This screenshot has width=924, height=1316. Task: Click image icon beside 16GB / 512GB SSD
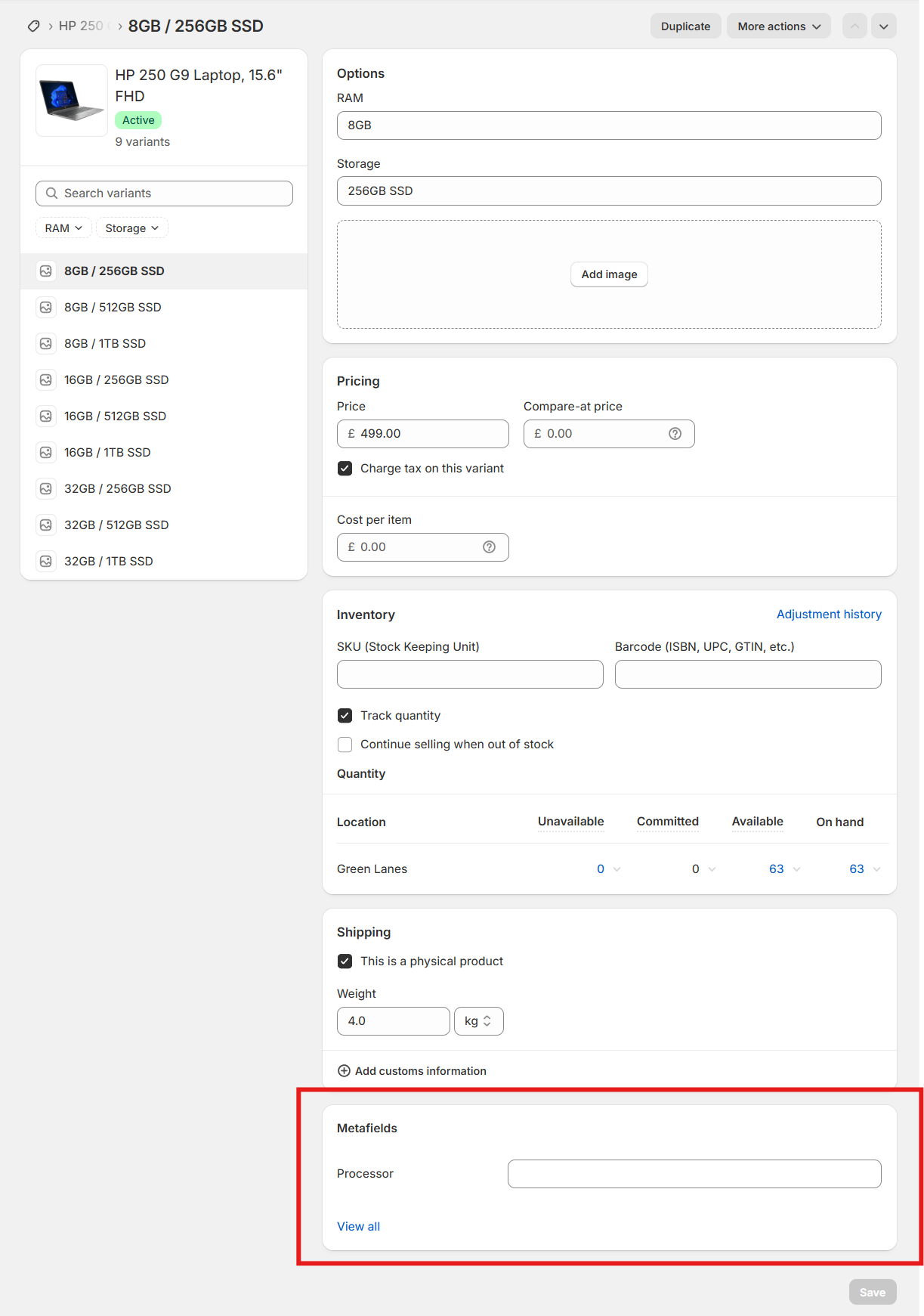point(46,416)
